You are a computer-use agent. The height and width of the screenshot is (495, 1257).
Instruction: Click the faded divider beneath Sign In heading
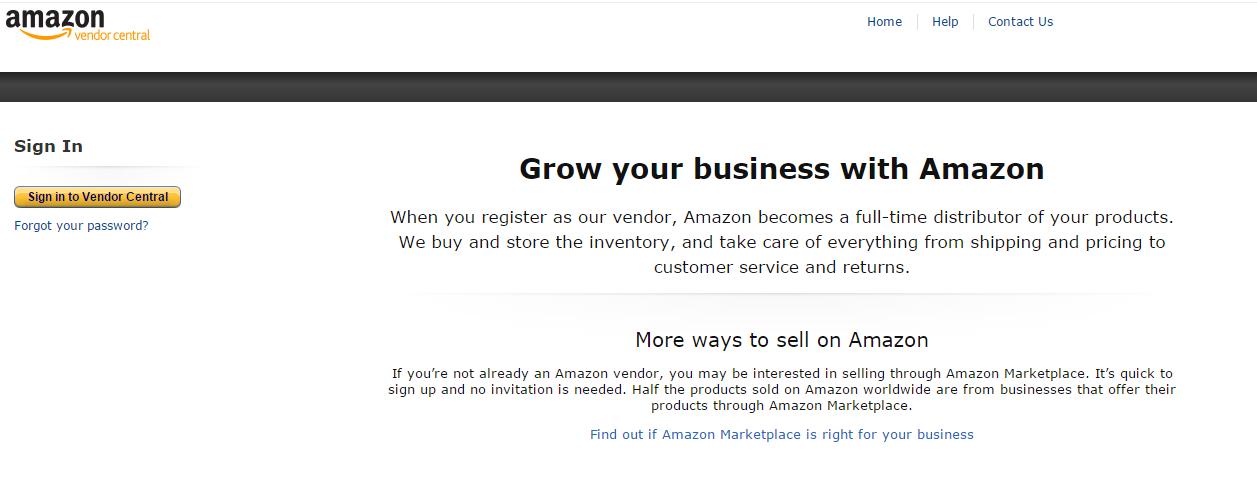point(105,167)
